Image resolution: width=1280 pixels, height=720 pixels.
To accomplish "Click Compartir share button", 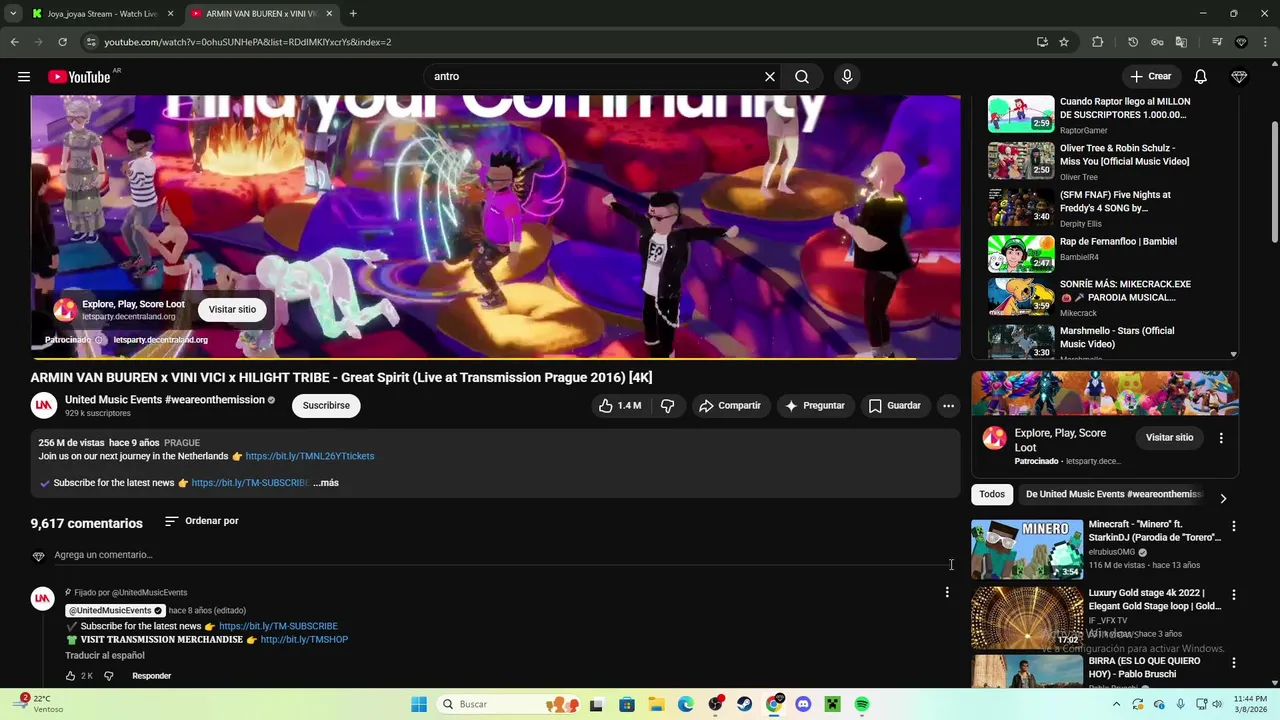I will tap(730, 406).
